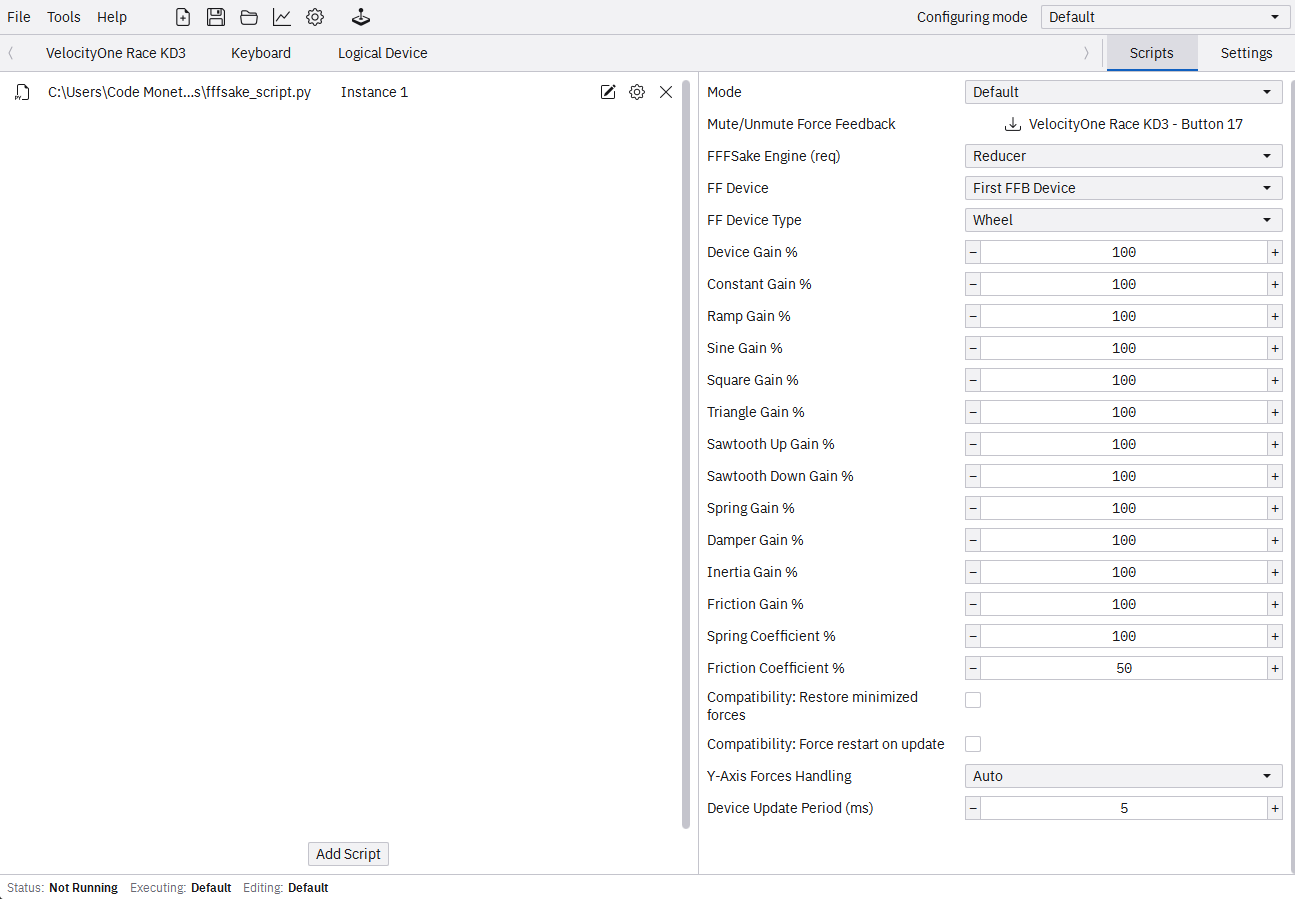
Task: Click the Damper Gain % value field
Action: (x=1124, y=540)
